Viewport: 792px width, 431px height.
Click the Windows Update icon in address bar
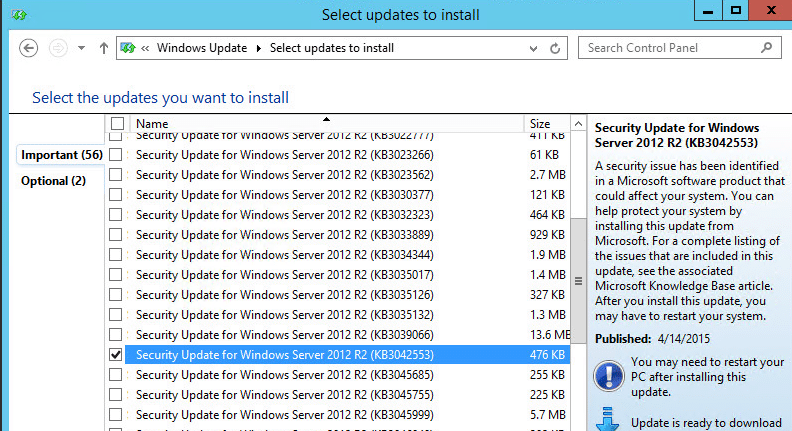tap(128, 48)
